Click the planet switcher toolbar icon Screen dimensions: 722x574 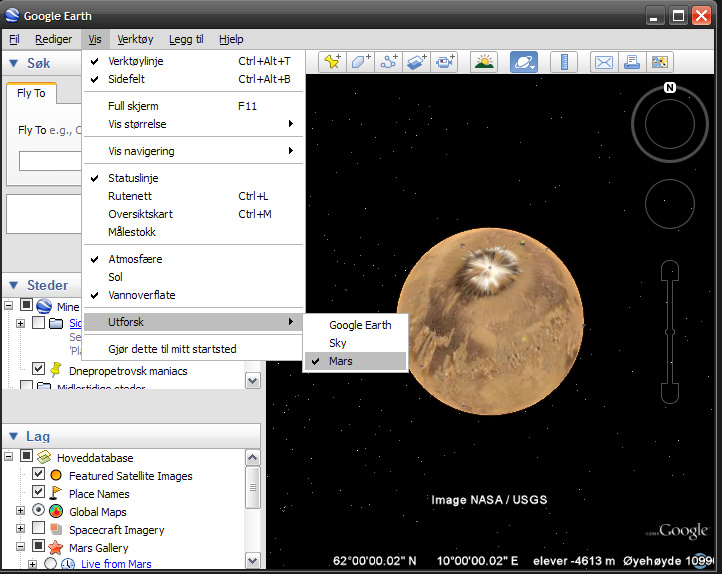pyautogui.click(x=524, y=62)
